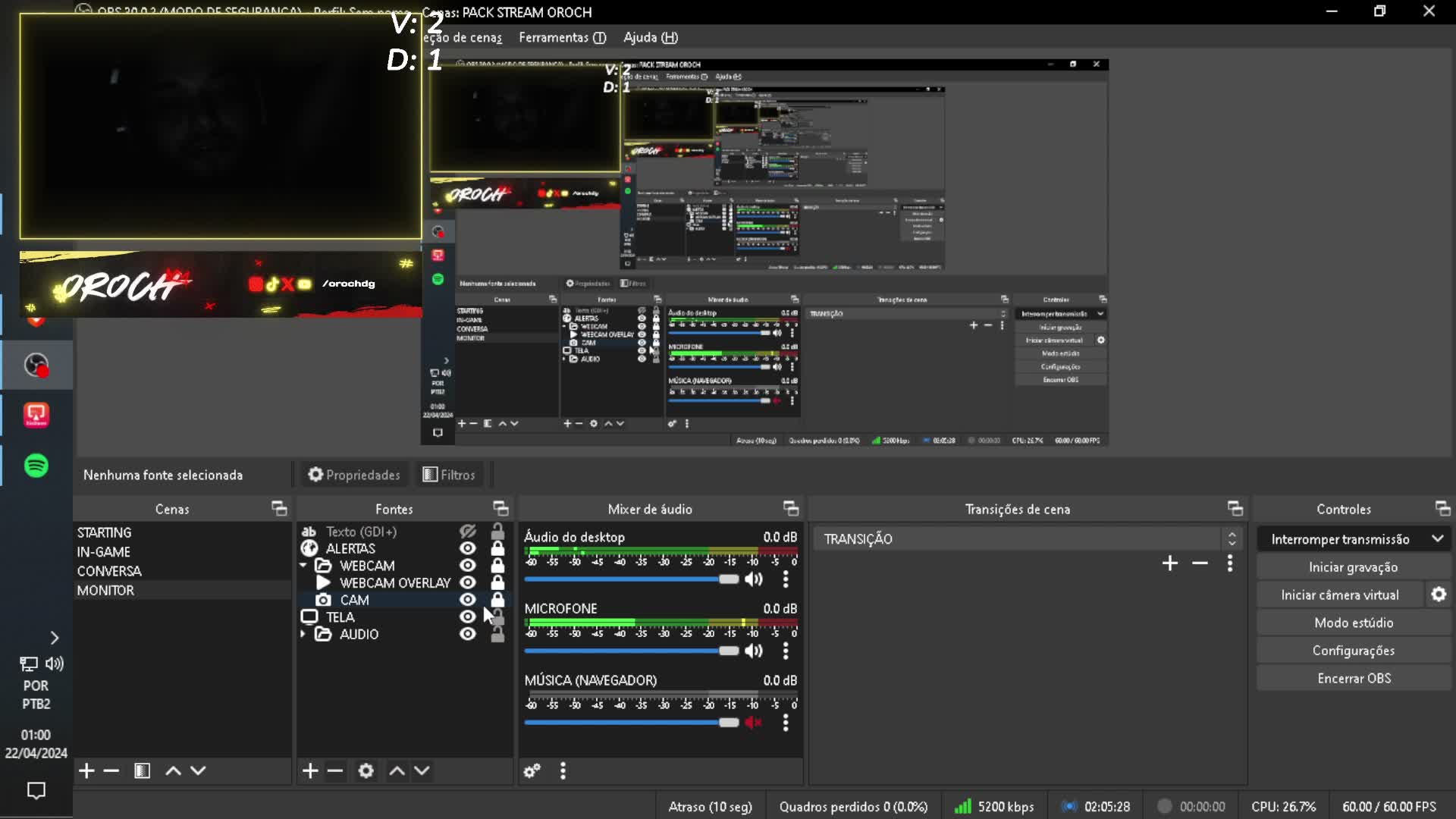This screenshot has width=1456, height=819.
Task: Adjust MICROFONE volume slider
Action: (631, 651)
